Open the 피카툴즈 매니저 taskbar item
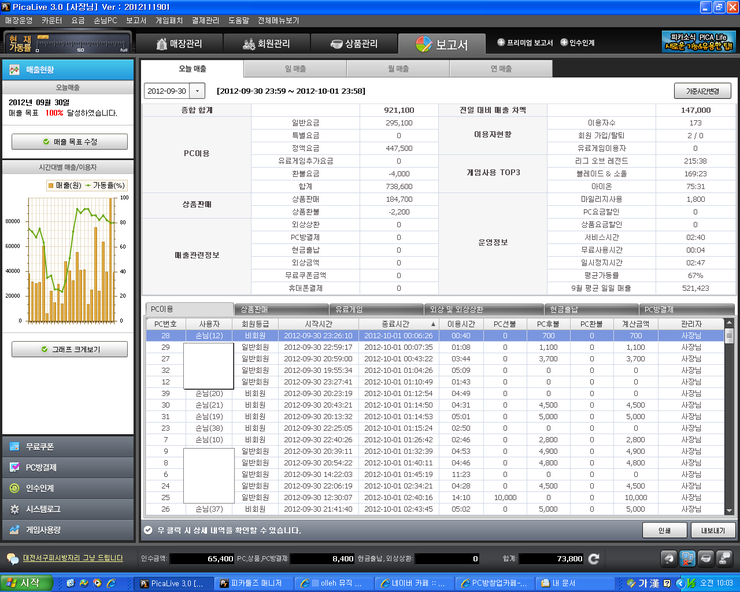Image resolution: width=740 pixels, height=592 pixels. 253,584
